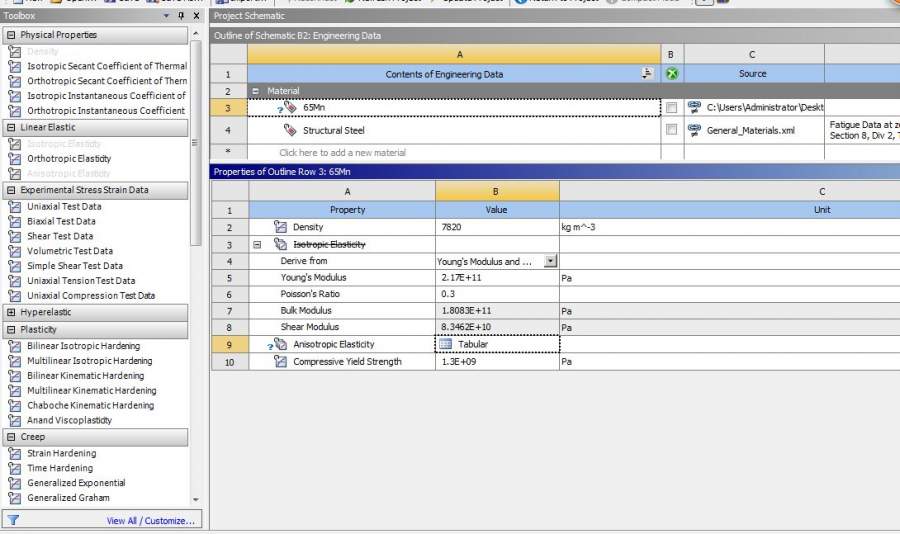Image resolution: width=900 pixels, height=534 pixels.
Task: Click Generalized Graham icon
Action: click(x=14, y=498)
